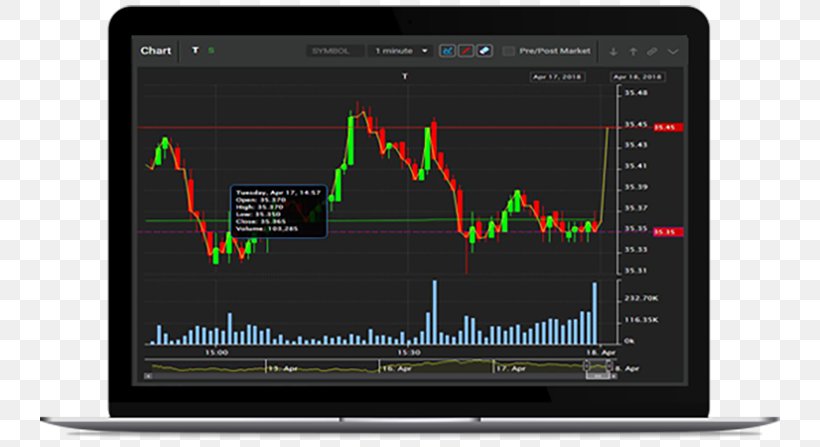This screenshot has height=447, width=820.
Task: Click the 15:30 time axis label
Action: coord(408,352)
